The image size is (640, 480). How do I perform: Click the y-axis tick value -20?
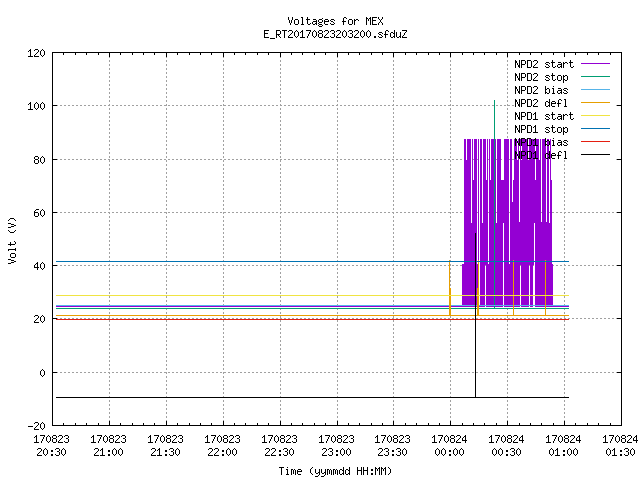(x=36, y=427)
